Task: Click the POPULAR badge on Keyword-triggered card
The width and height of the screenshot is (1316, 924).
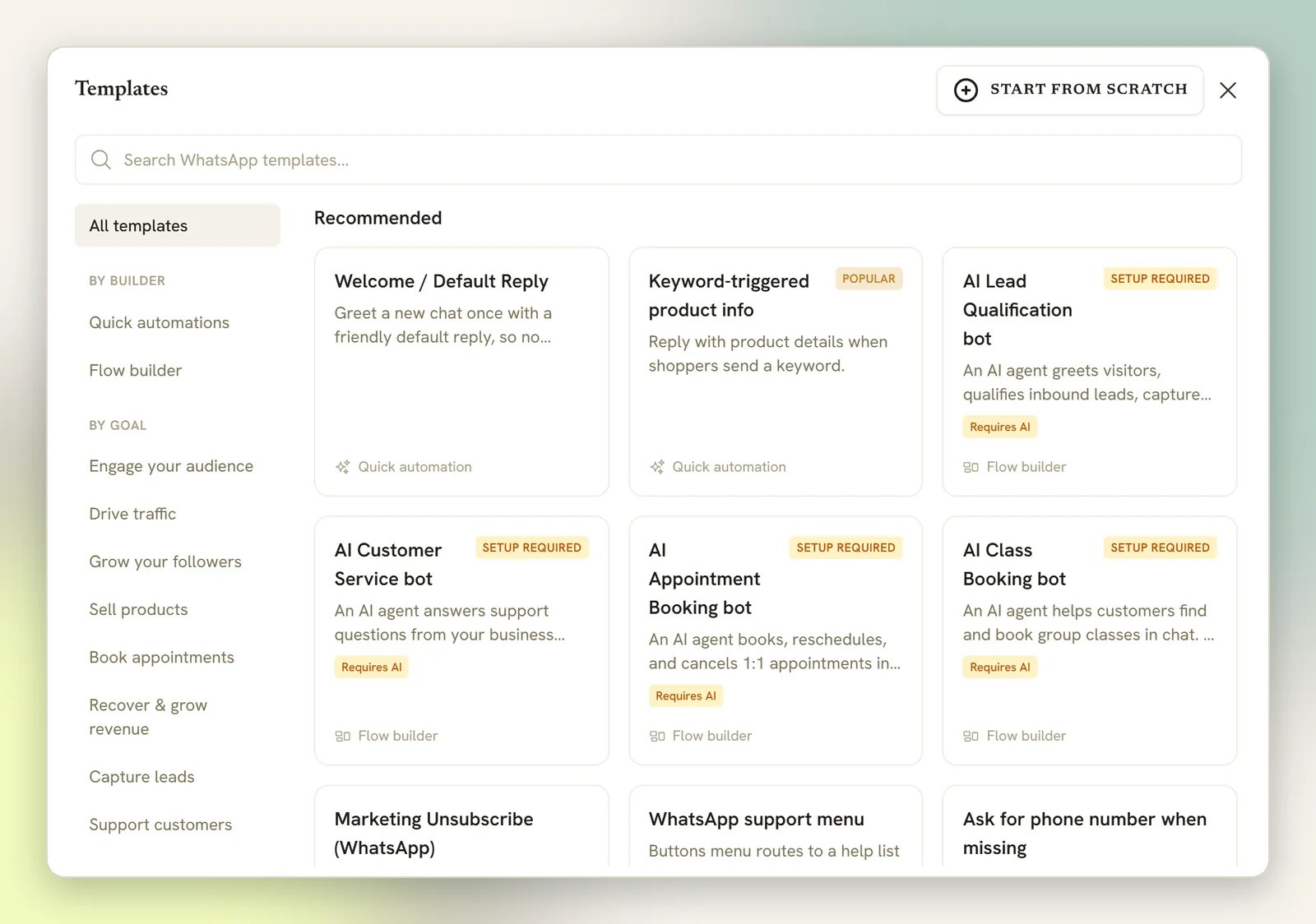Action: (x=869, y=279)
